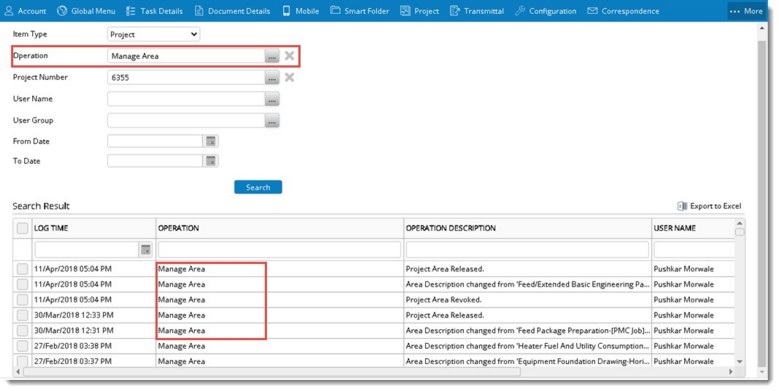Click the grid vertical scrollbar up arrow

click(x=740, y=224)
